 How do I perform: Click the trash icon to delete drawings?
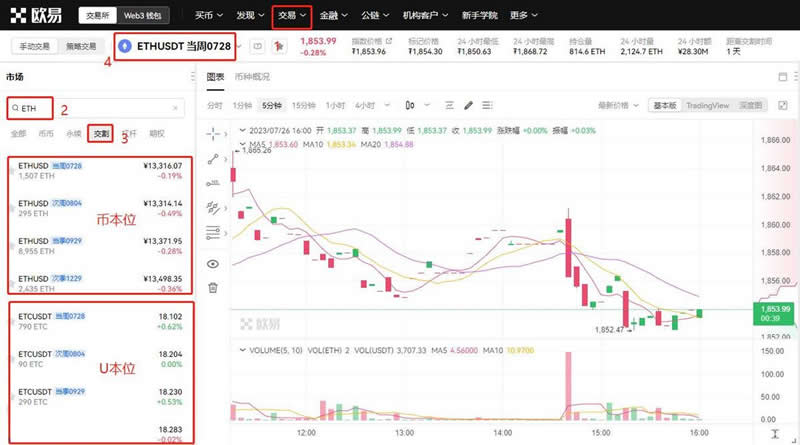pos(212,287)
